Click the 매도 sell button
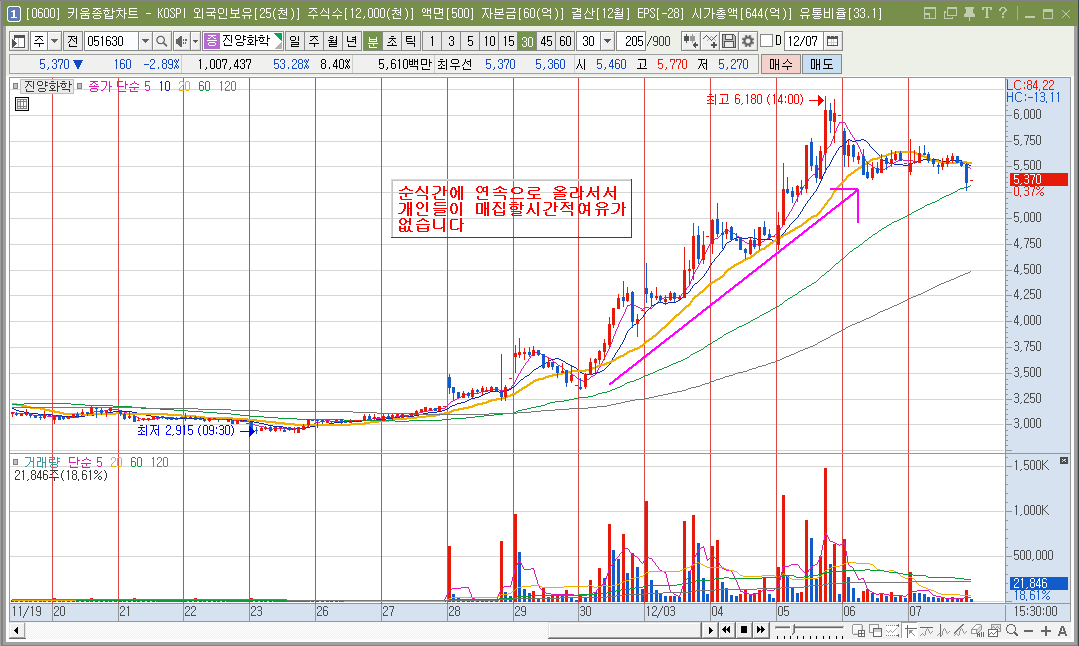The width and height of the screenshot is (1079, 646). [822, 64]
